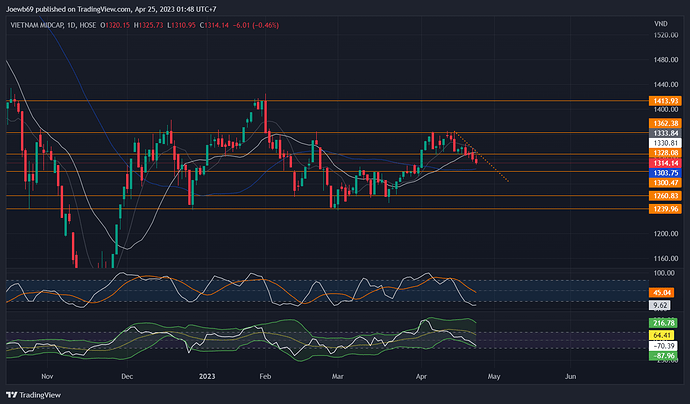Click the yellow 64.41 indicator value label

point(661,333)
